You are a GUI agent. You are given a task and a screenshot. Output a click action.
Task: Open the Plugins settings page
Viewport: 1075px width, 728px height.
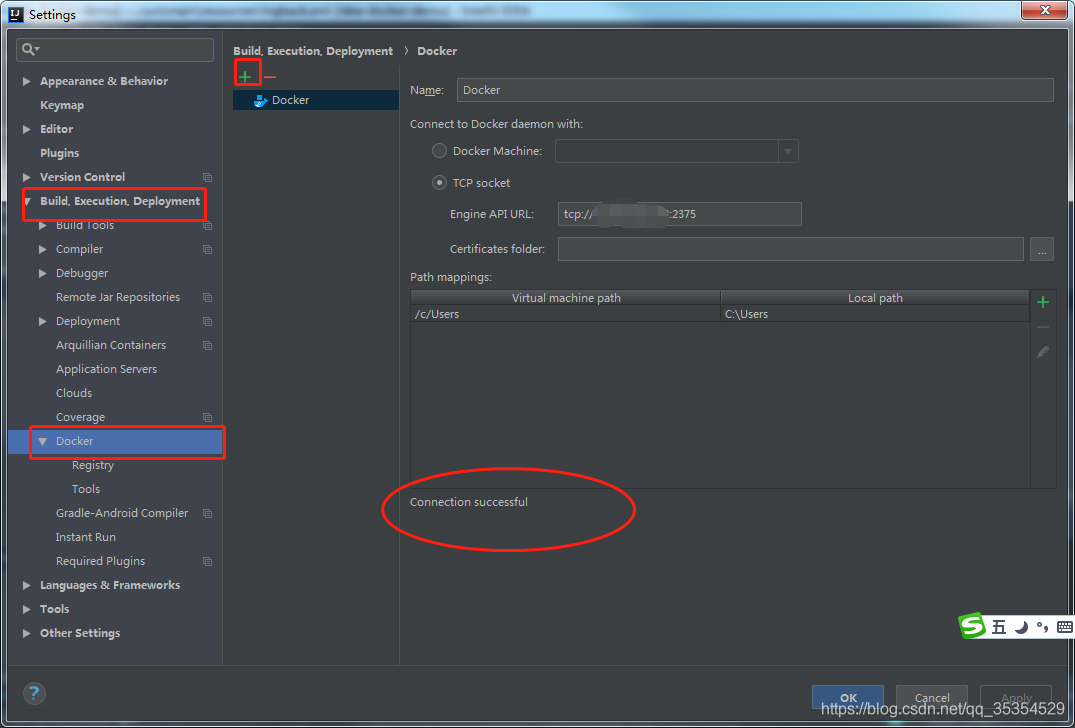click(59, 153)
